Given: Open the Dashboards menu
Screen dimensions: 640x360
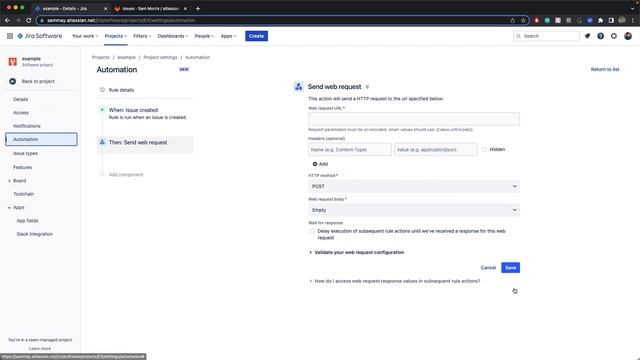Looking at the screenshot, I should coord(173,36).
